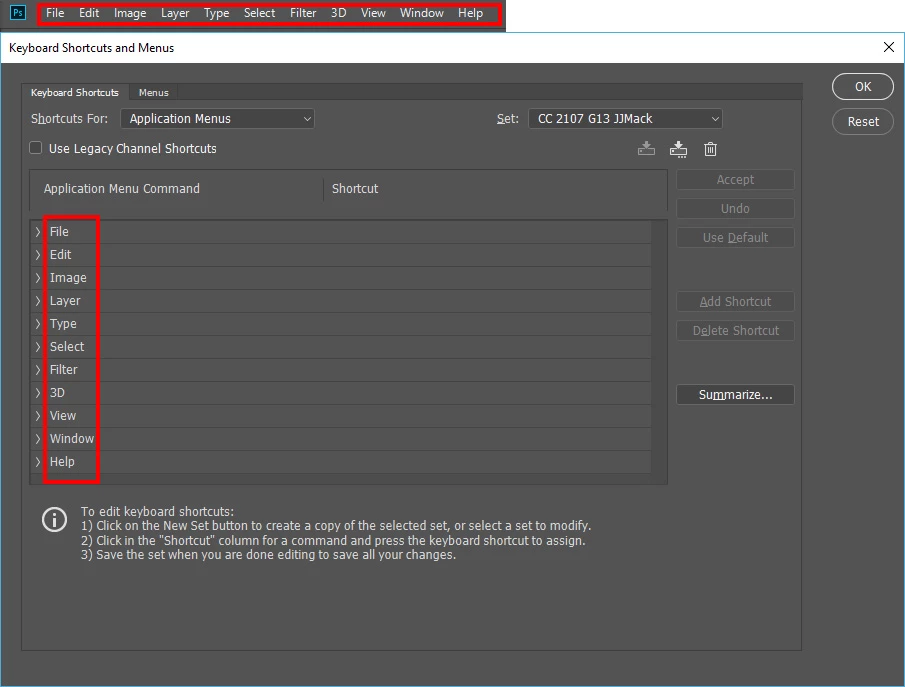Open the Set dropdown CC 2107 G13 JJMack
This screenshot has width=905, height=687.
625,118
